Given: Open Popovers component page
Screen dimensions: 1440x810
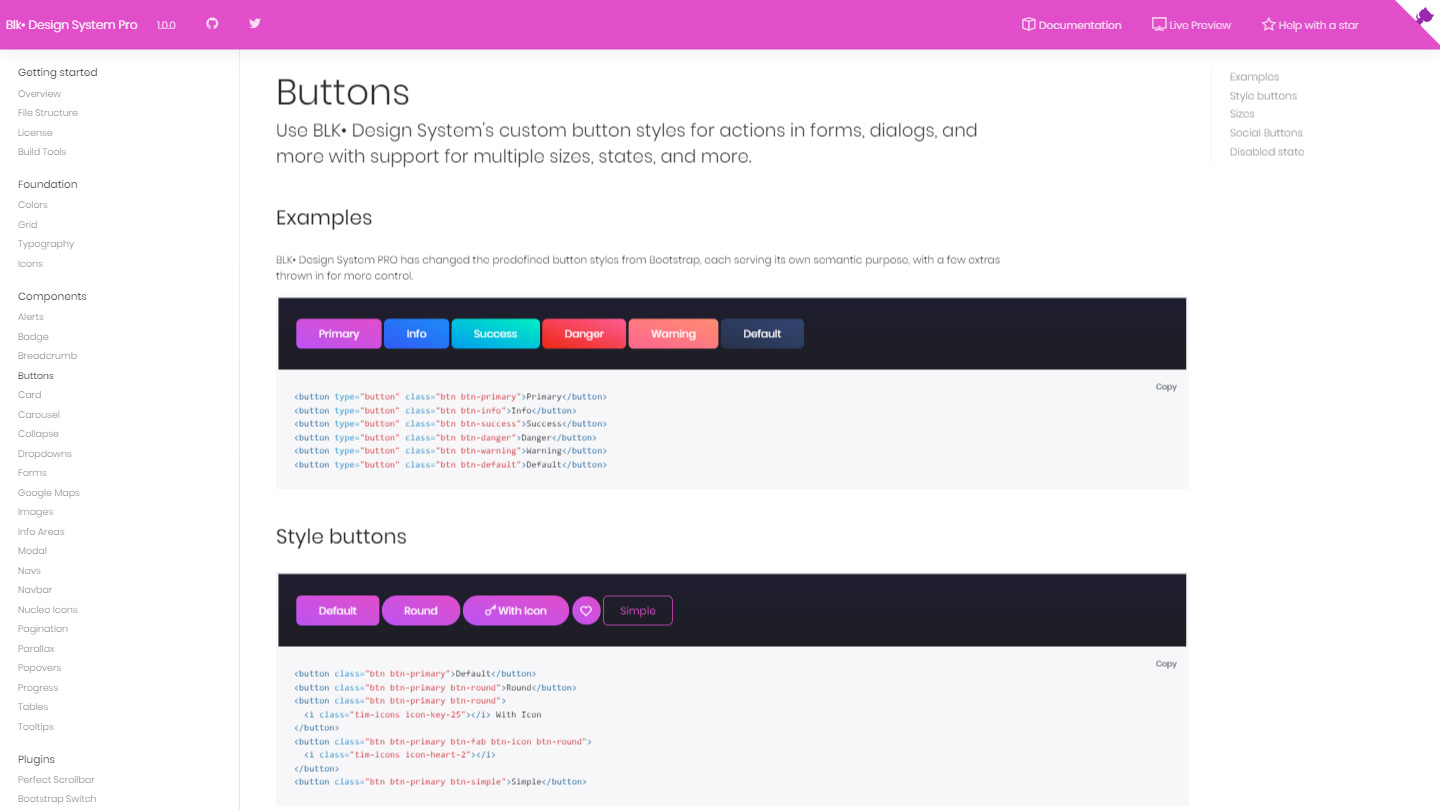Looking at the screenshot, I should point(39,668).
